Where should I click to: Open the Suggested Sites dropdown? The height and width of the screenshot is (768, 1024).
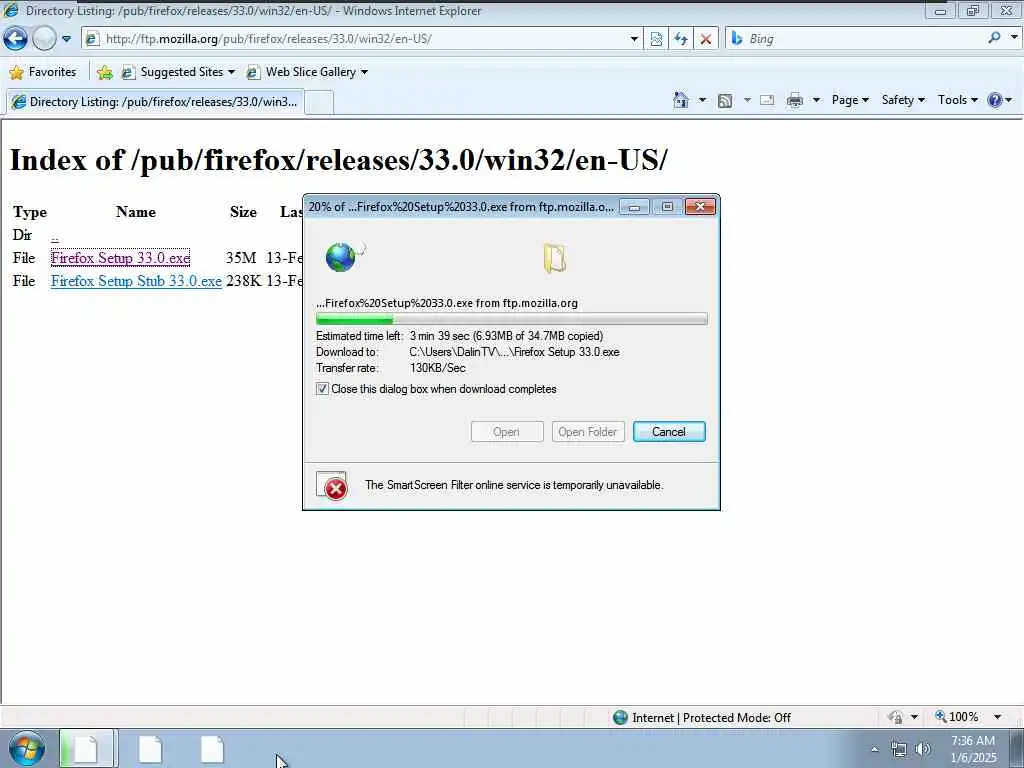tap(178, 72)
